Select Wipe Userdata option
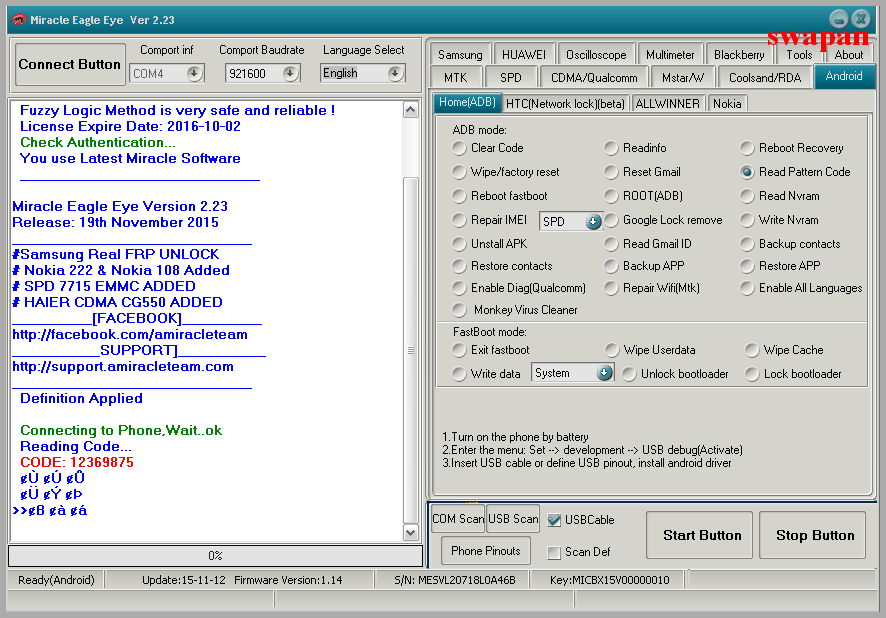This screenshot has width=886, height=618. [x=611, y=351]
